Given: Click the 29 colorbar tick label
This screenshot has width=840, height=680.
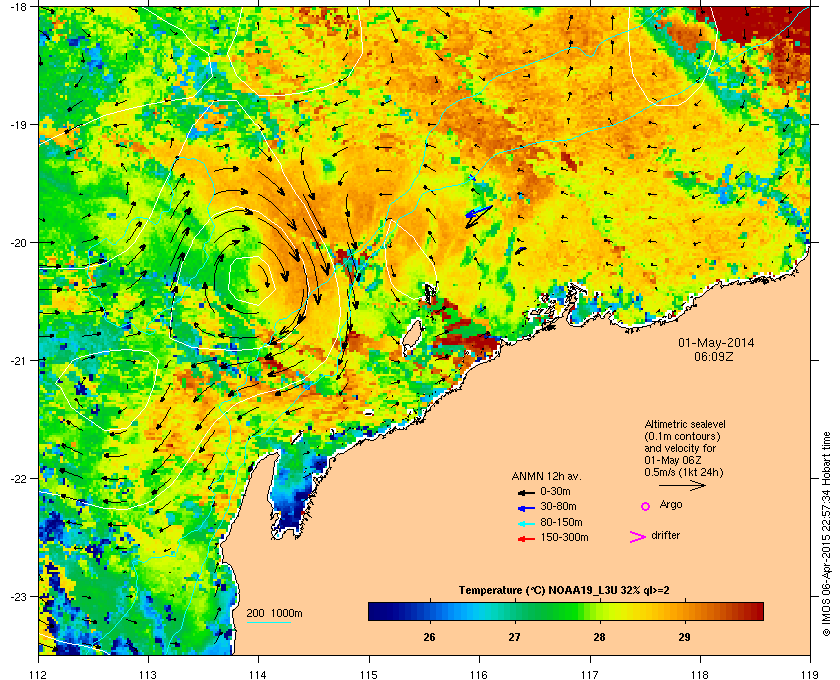Looking at the screenshot, I should pos(684,638).
